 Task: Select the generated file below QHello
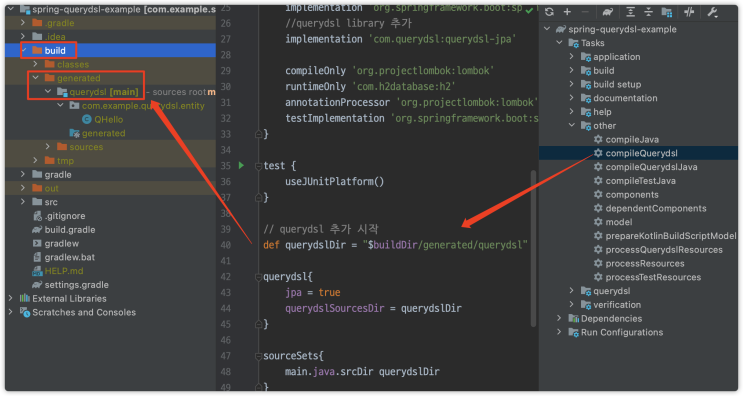(x=103, y=133)
